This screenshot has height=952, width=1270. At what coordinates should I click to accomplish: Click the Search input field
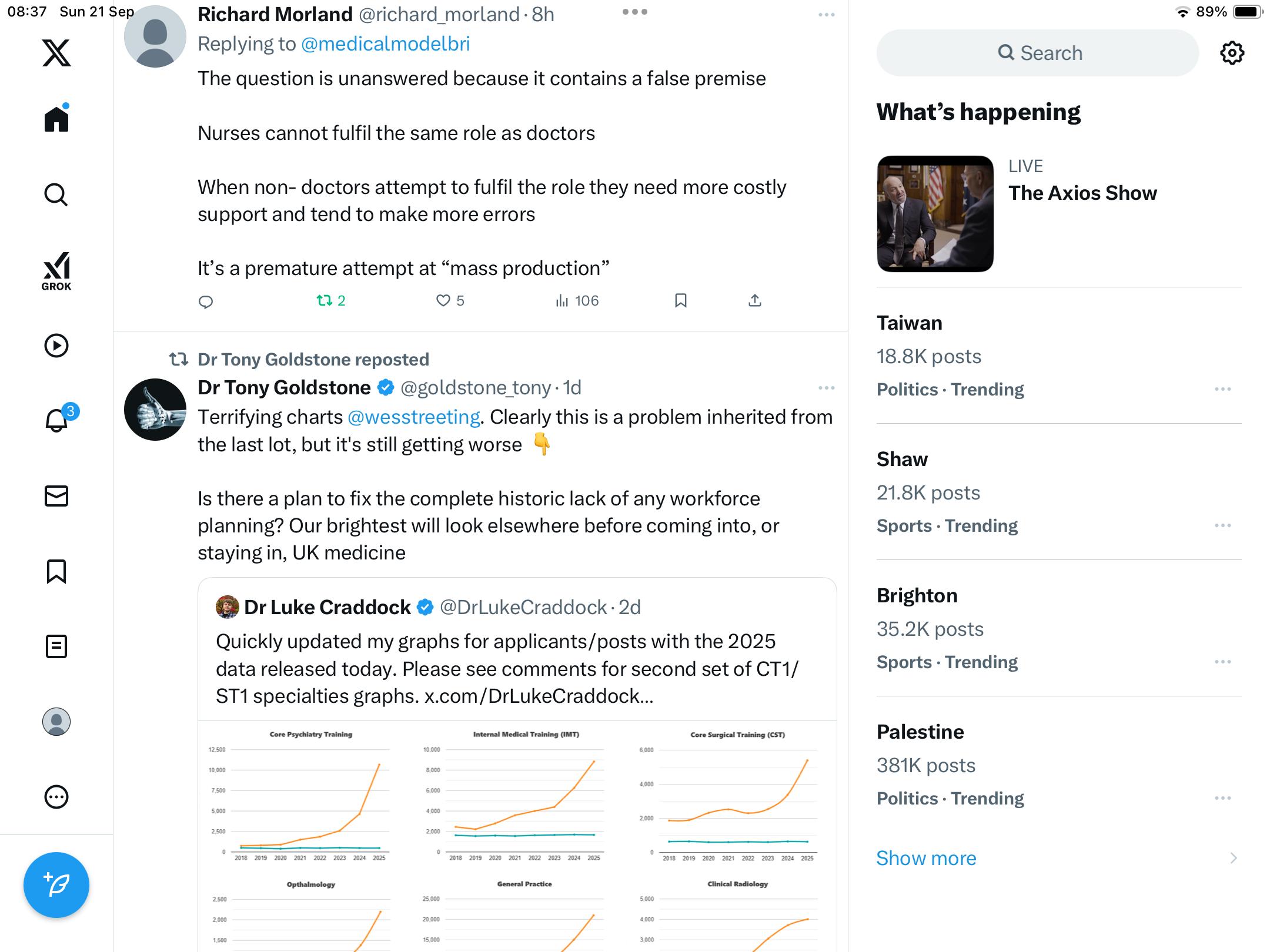click(x=1038, y=53)
